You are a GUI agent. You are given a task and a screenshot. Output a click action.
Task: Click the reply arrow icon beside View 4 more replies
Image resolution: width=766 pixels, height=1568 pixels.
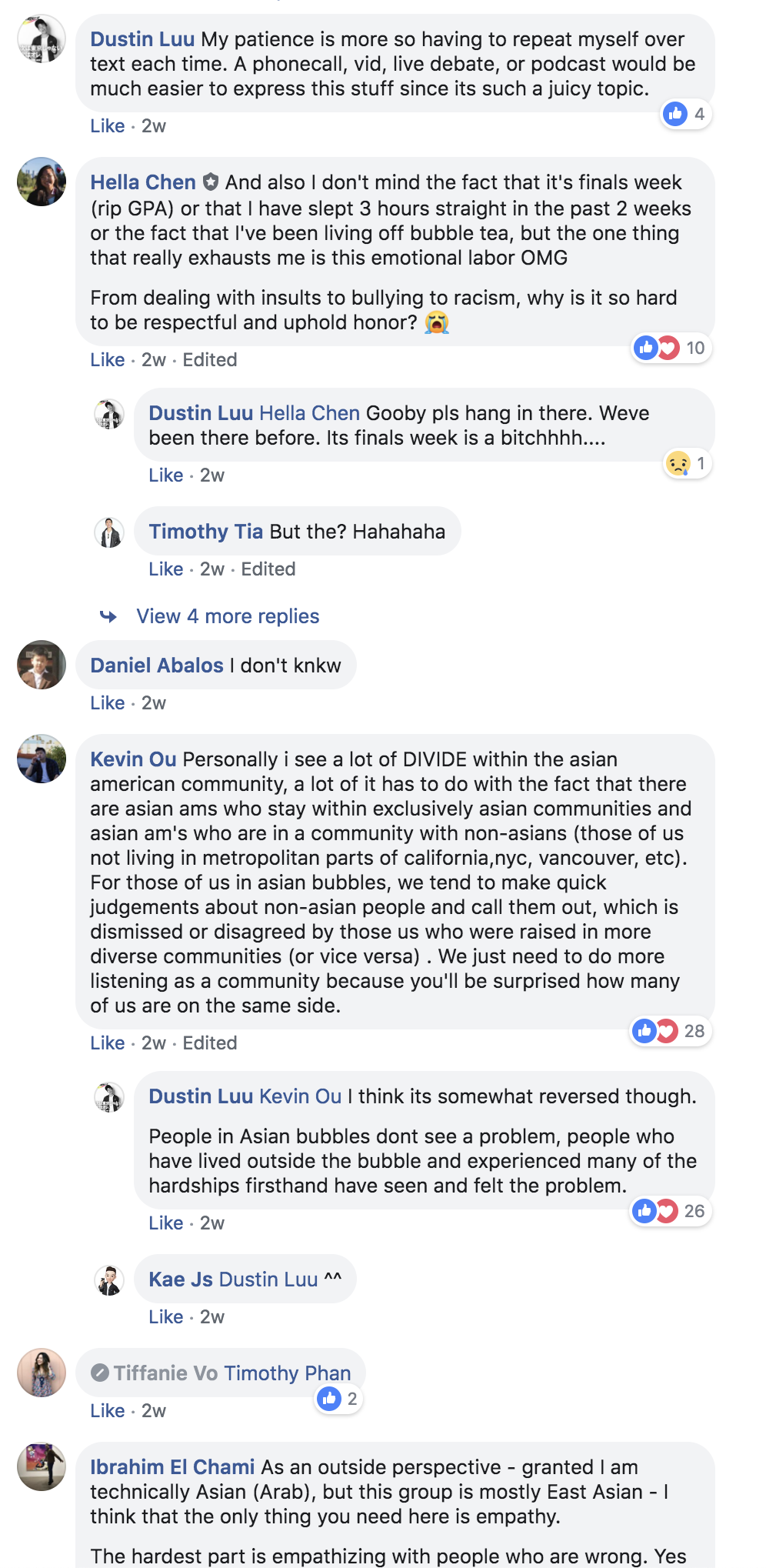pyautogui.click(x=108, y=616)
